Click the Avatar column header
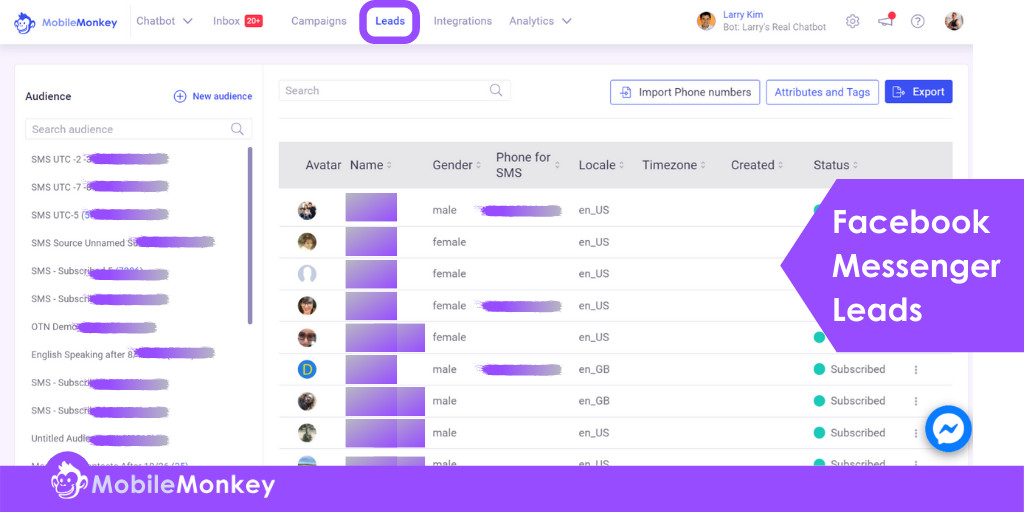This screenshot has width=1024, height=512. (323, 165)
